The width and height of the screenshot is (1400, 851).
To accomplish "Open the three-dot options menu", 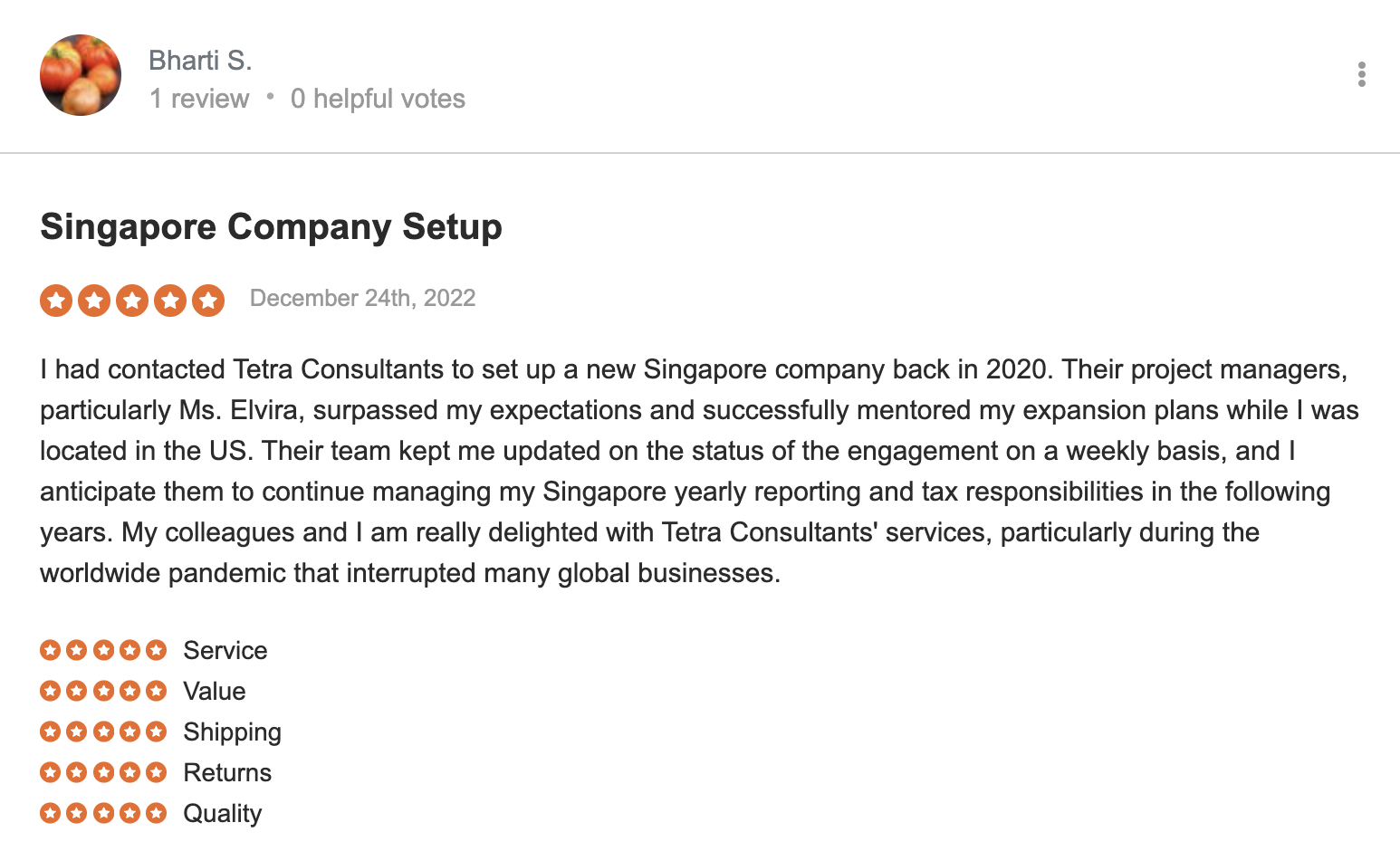I will [1361, 75].
